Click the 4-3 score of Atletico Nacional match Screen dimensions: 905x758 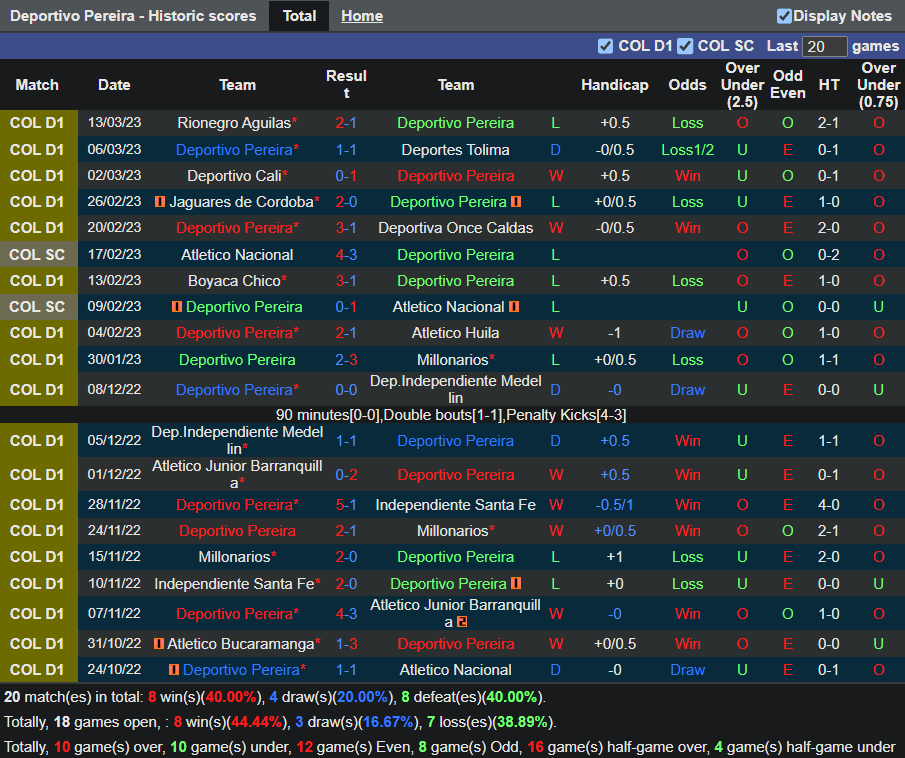click(346, 255)
